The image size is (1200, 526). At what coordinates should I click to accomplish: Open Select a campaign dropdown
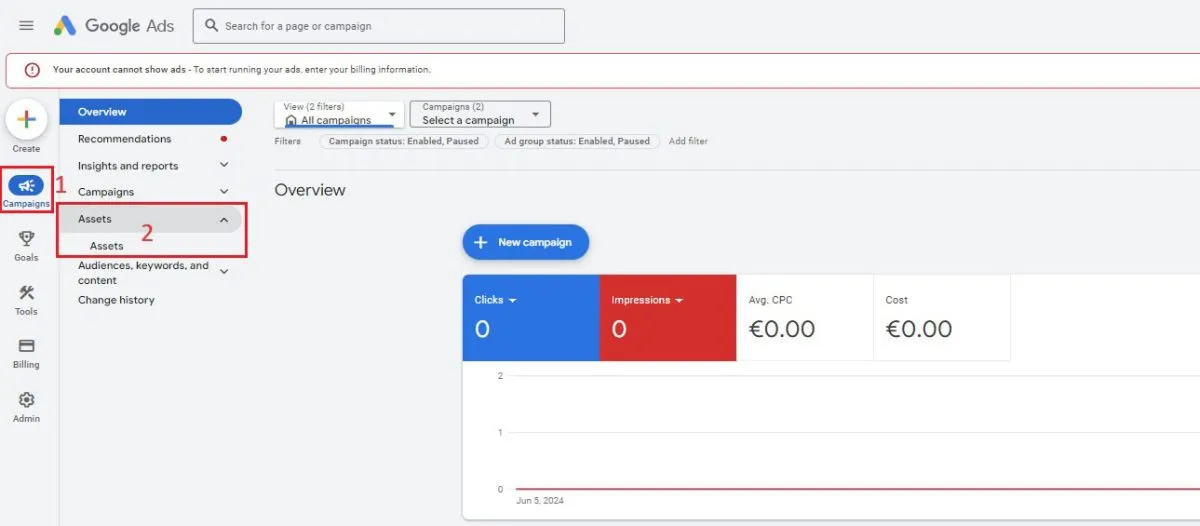[480, 114]
